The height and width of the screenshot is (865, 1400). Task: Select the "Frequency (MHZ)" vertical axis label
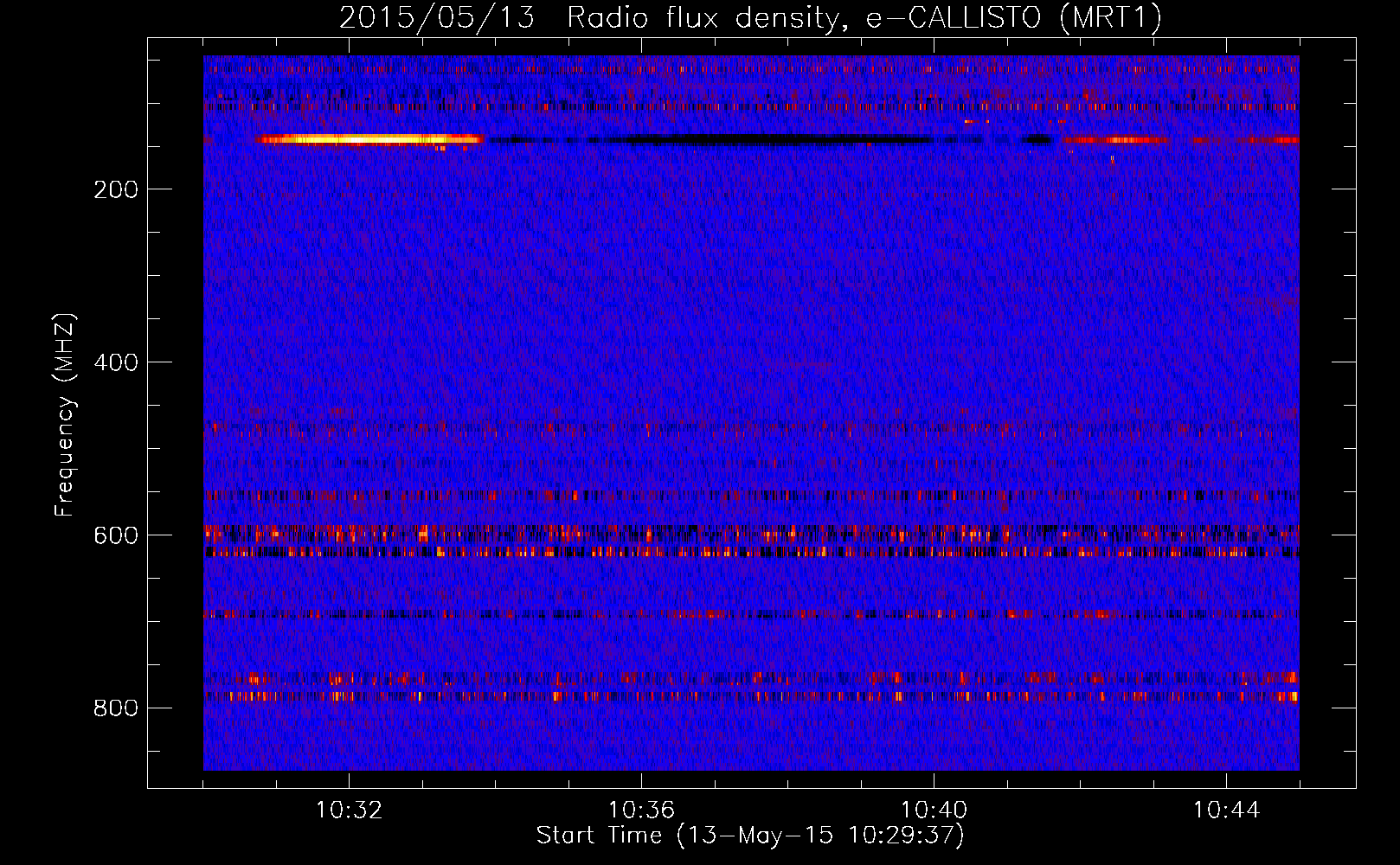tap(65, 415)
